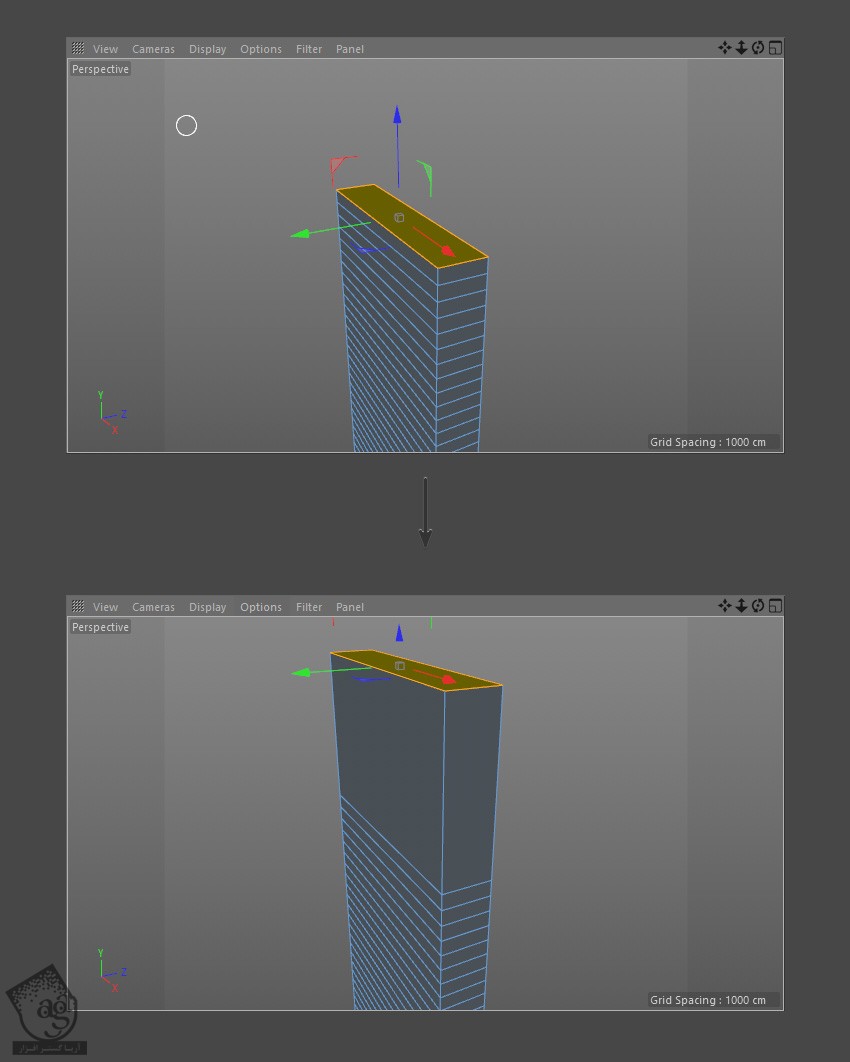Click the green axis arrowhead in the lower viewport
Image resolution: width=850 pixels, height=1062 pixels.
(298, 672)
